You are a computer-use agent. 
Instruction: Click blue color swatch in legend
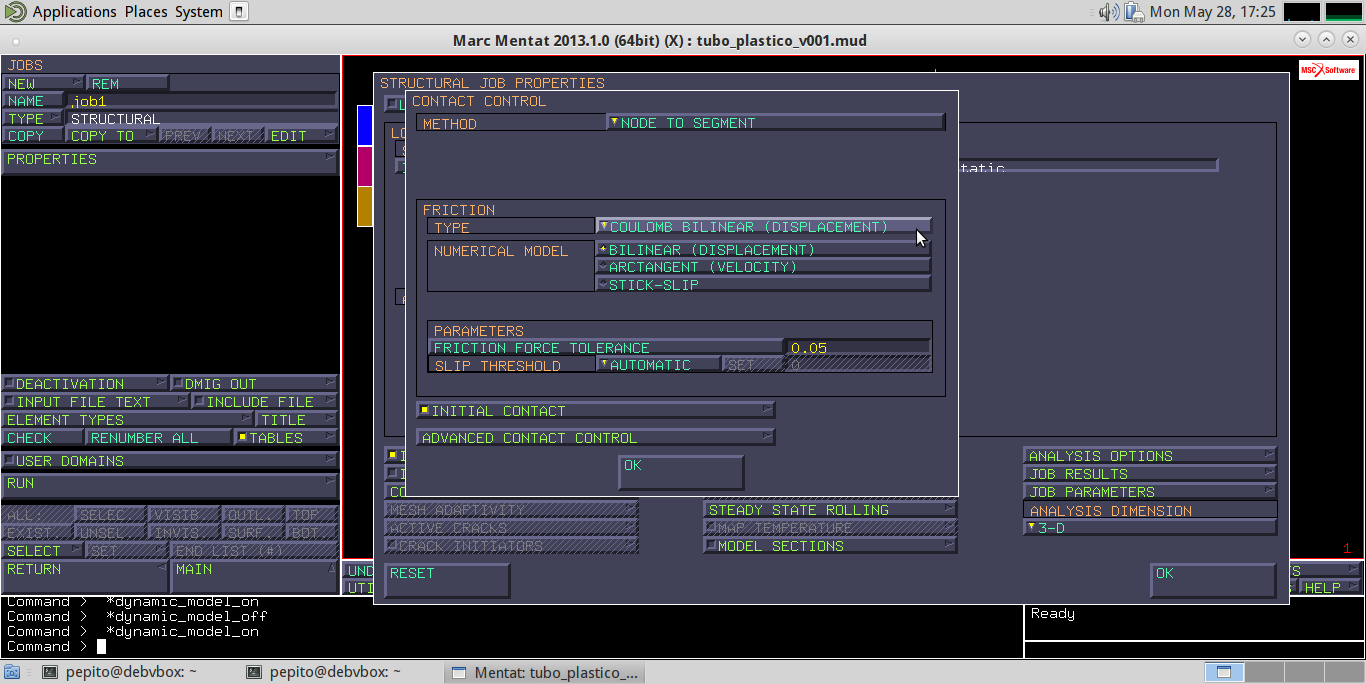point(365,125)
